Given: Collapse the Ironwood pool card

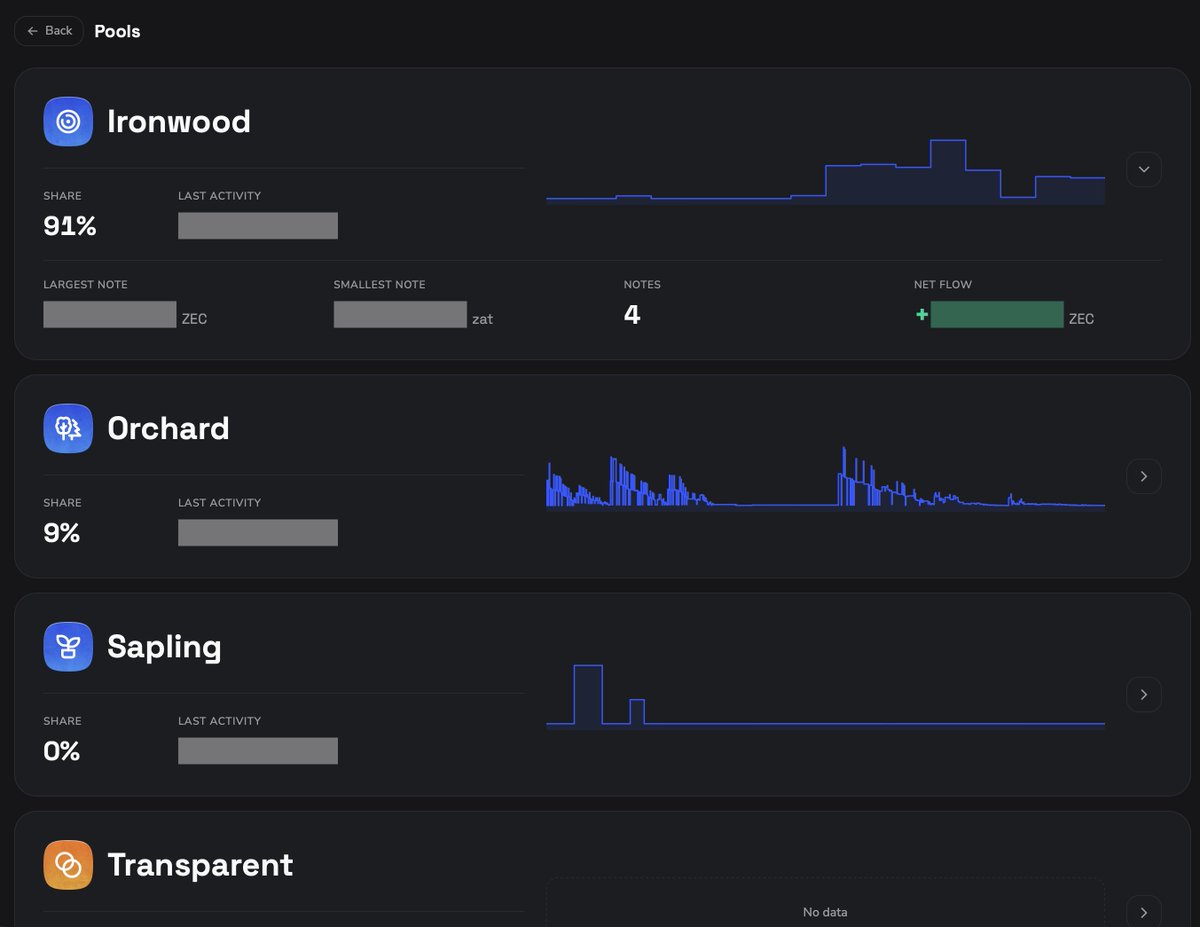Looking at the screenshot, I should [x=1144, y=169].
